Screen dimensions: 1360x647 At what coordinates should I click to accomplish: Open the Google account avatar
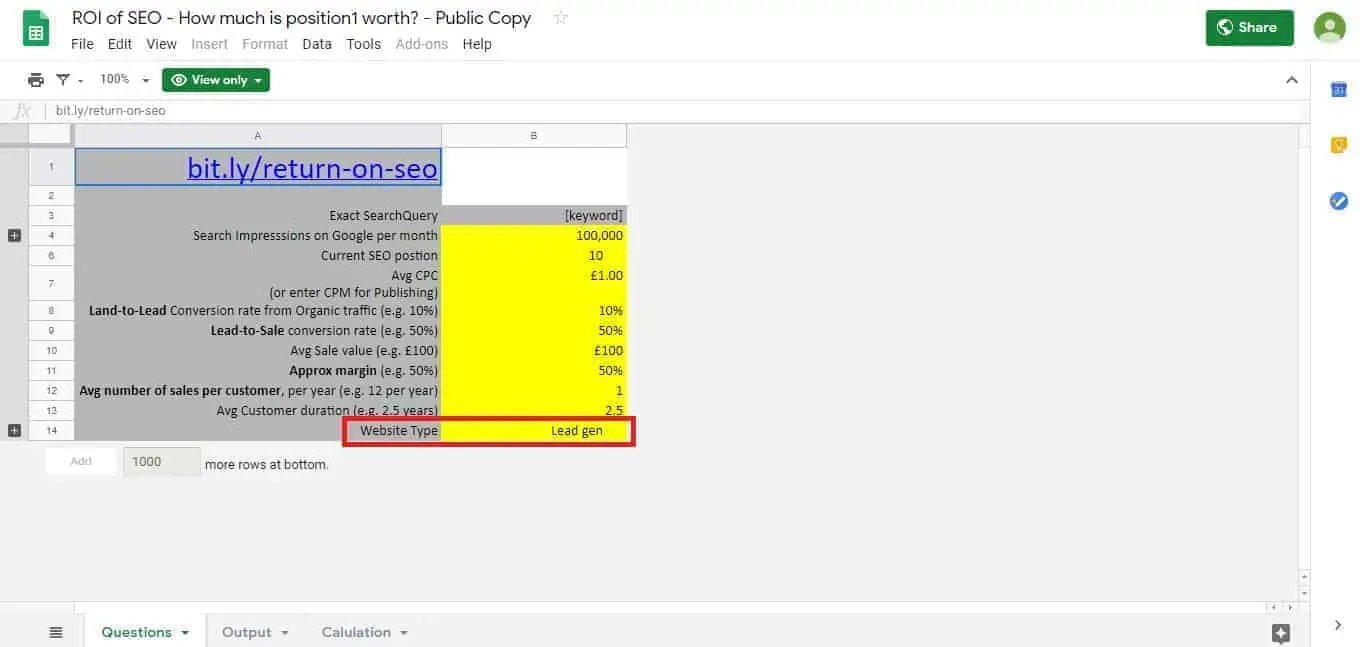(1329, 28)
